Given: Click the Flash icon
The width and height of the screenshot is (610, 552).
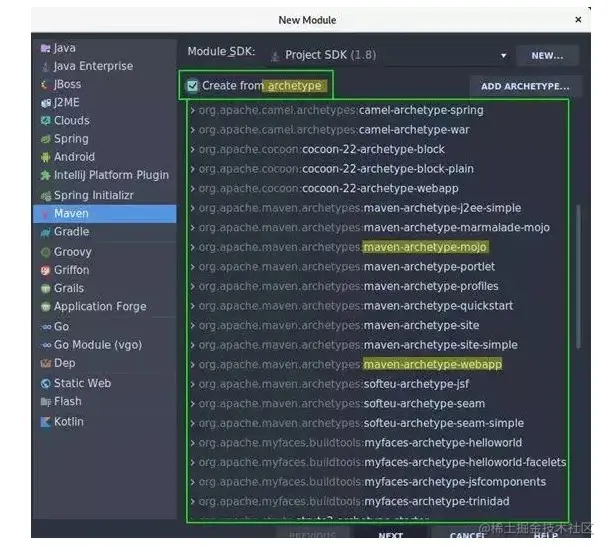Looking at the screenshot, I should tap(46, 402).
